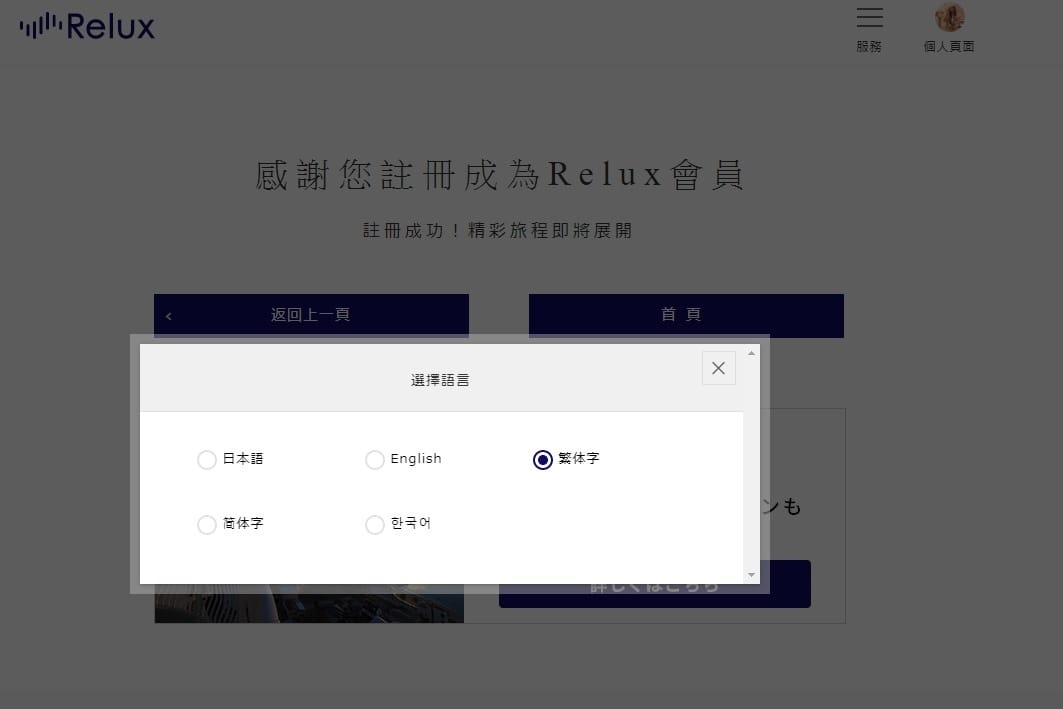Choose the English radio button
Image resolution: width=1063 pixels, height=709 pixels.
click(375, 460)
